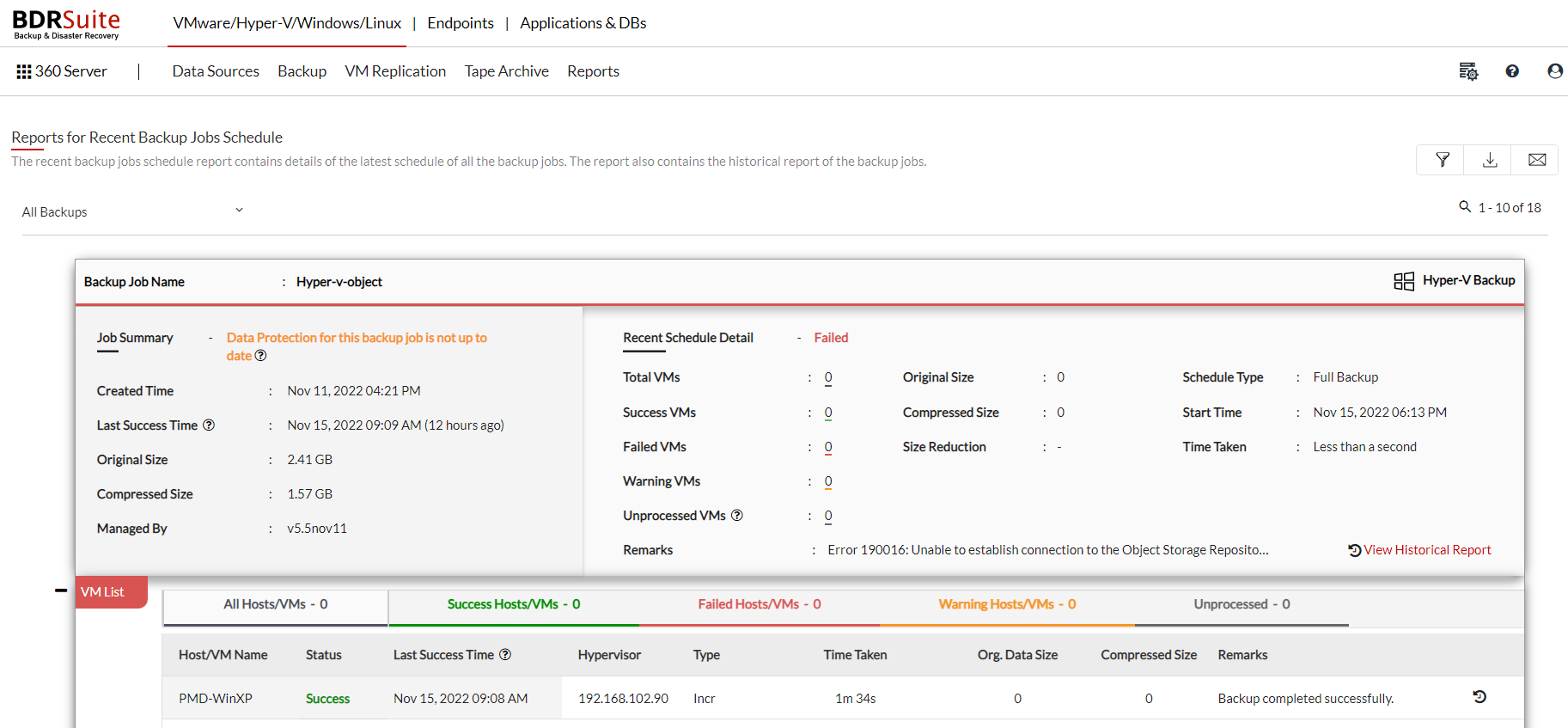This screenshot has width=1568, height=728.
Task: Open the Tape Archive menu
Action: tap(507, 71)
